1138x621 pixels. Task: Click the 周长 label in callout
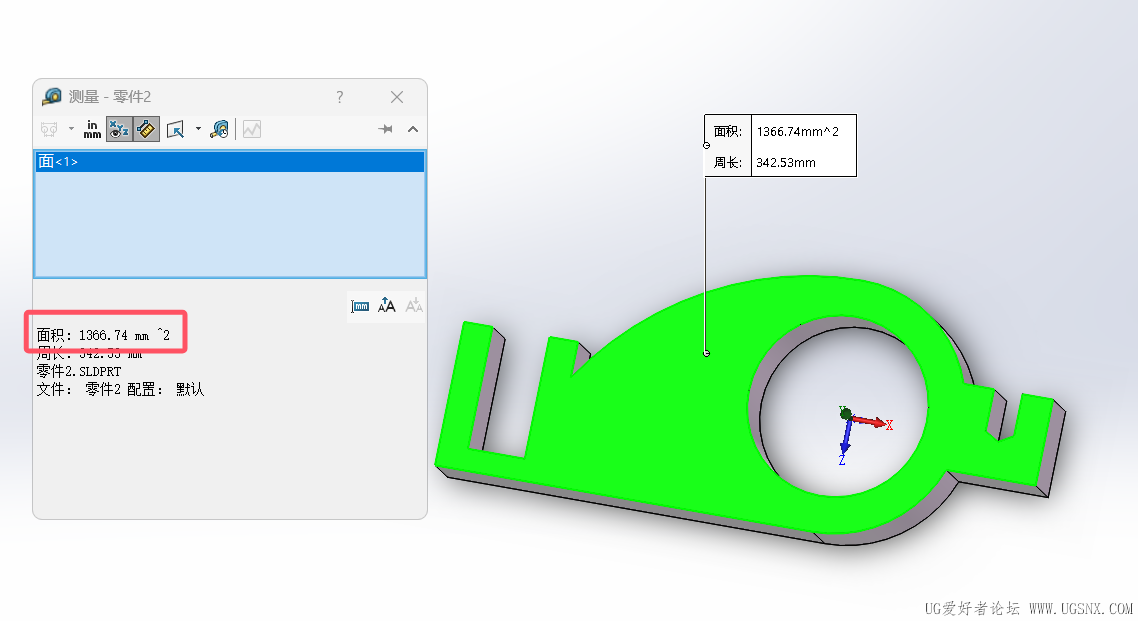[727, 163]
